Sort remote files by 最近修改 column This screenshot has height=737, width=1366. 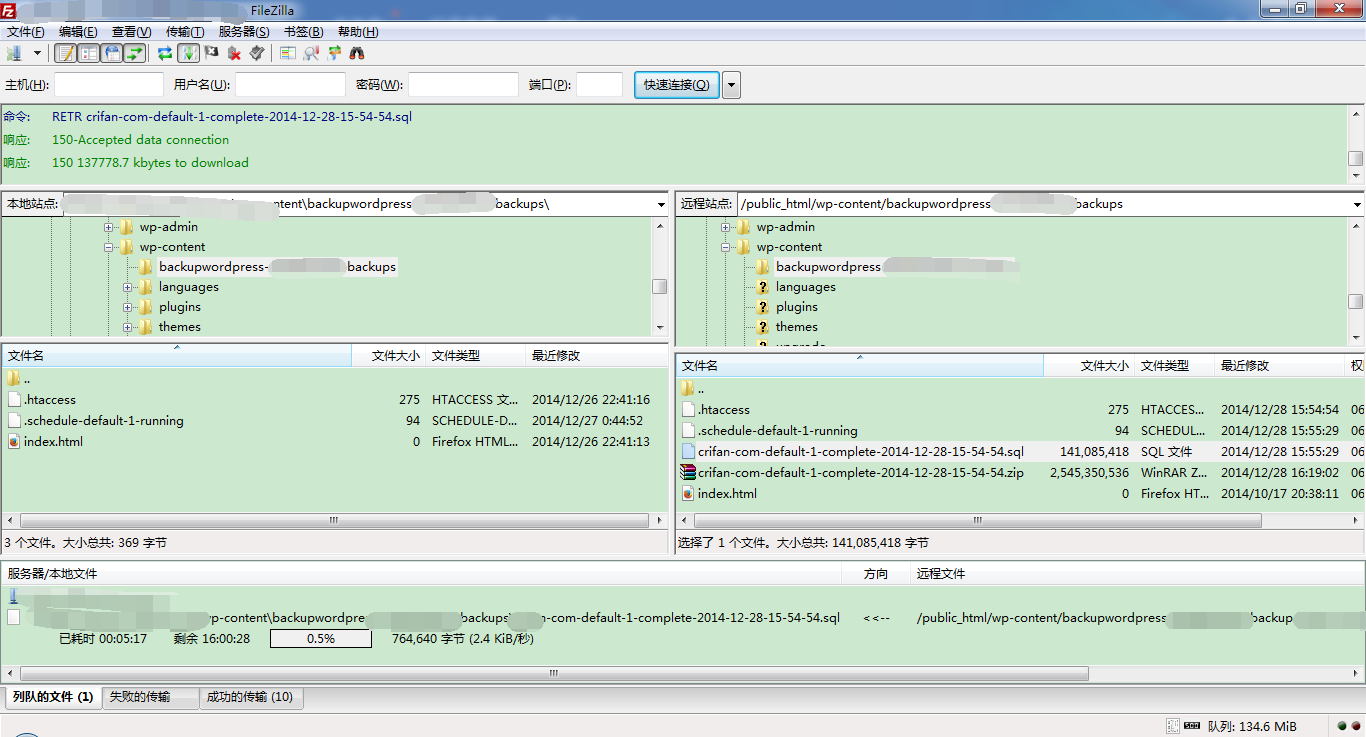coord(1278,366)
